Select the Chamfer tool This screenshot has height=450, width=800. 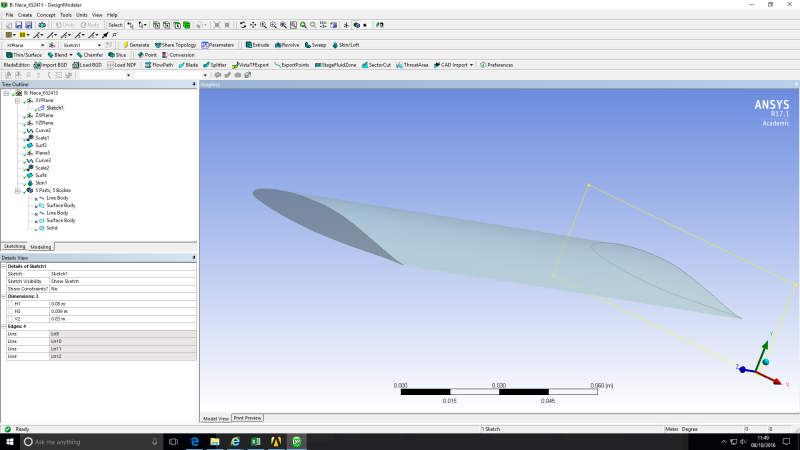90,55
